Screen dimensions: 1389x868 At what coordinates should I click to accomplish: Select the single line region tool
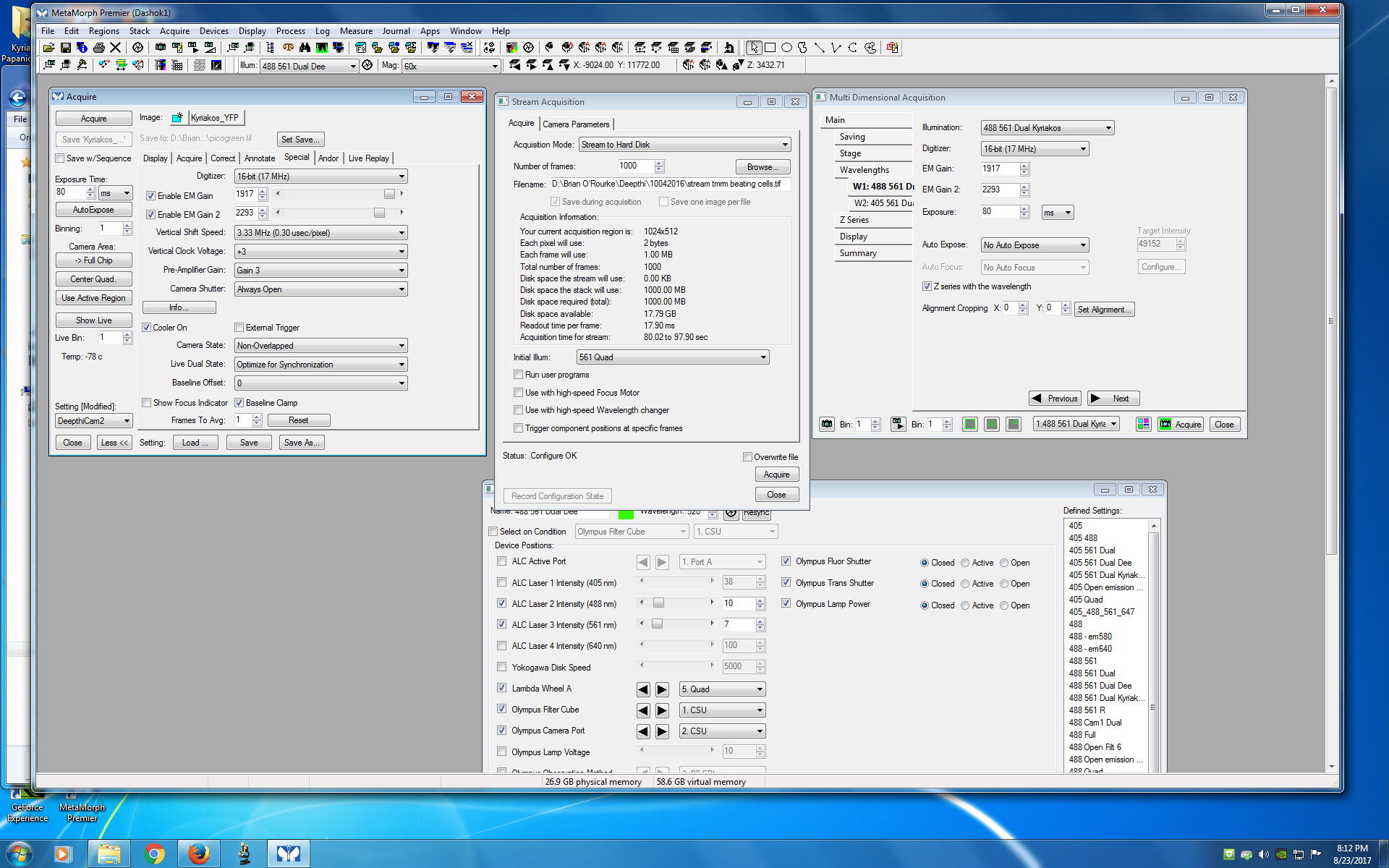[820, 48]
